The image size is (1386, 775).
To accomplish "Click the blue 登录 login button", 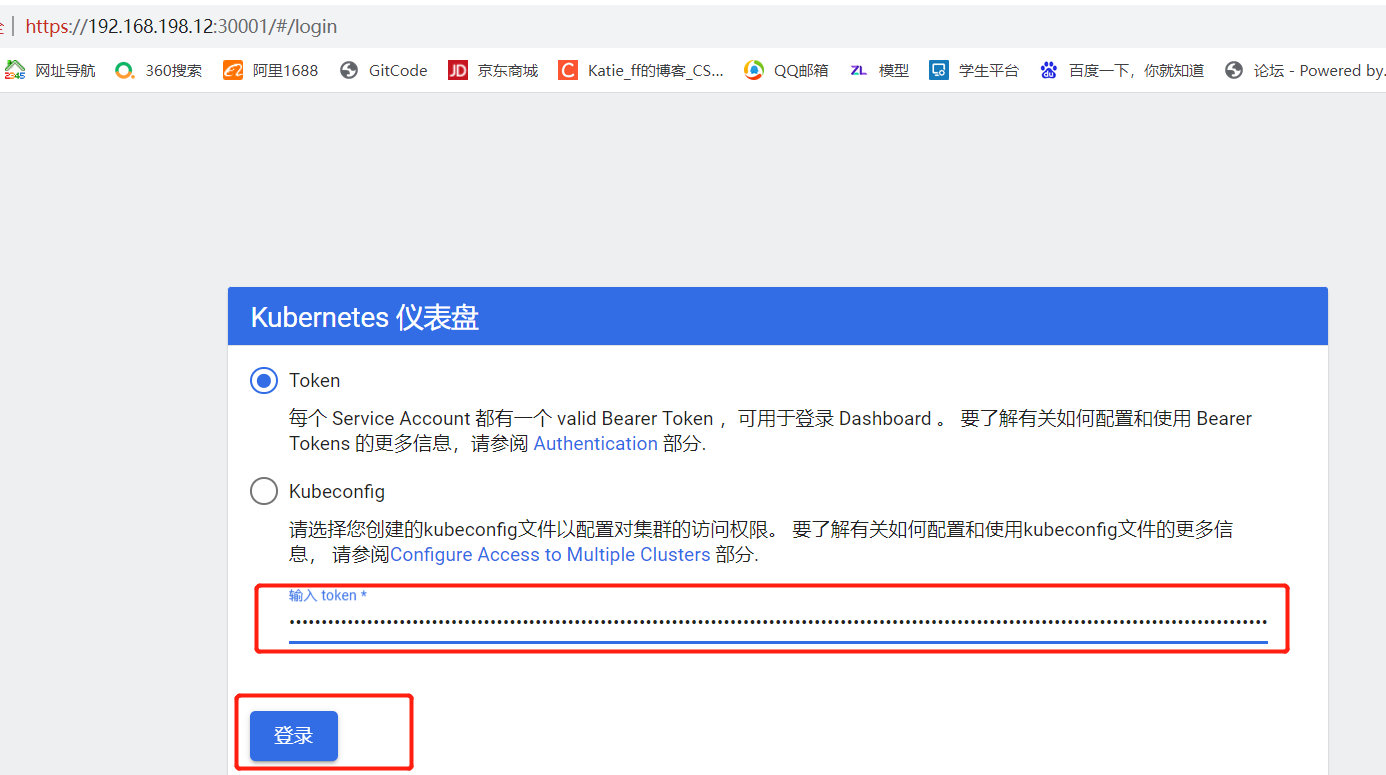I will point(294,736).
